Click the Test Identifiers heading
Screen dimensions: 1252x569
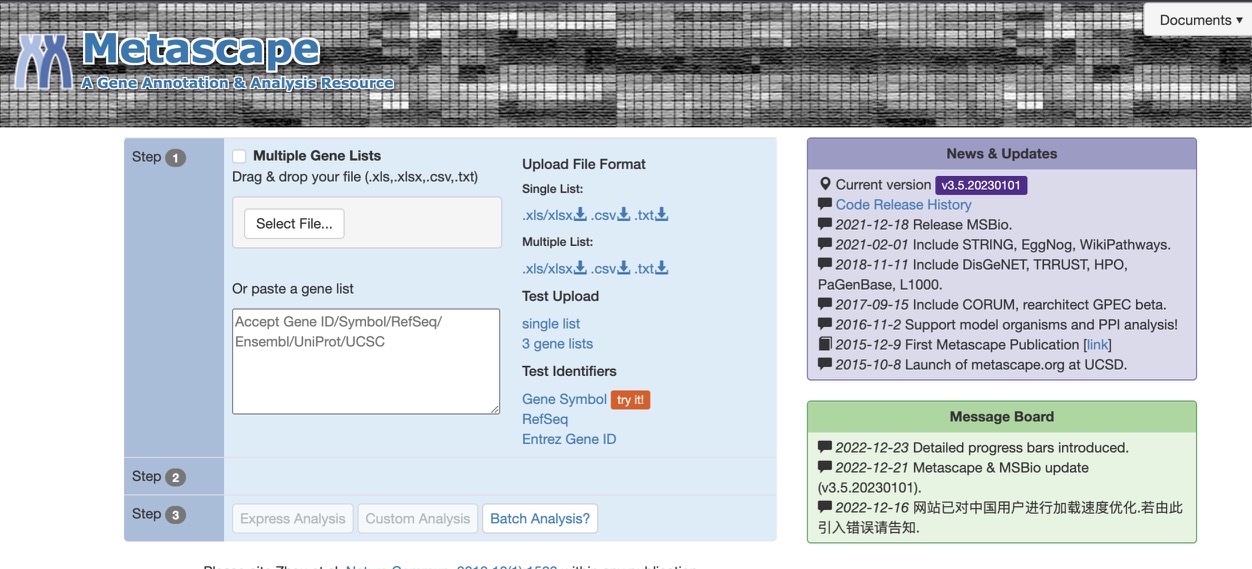point(569,371)
